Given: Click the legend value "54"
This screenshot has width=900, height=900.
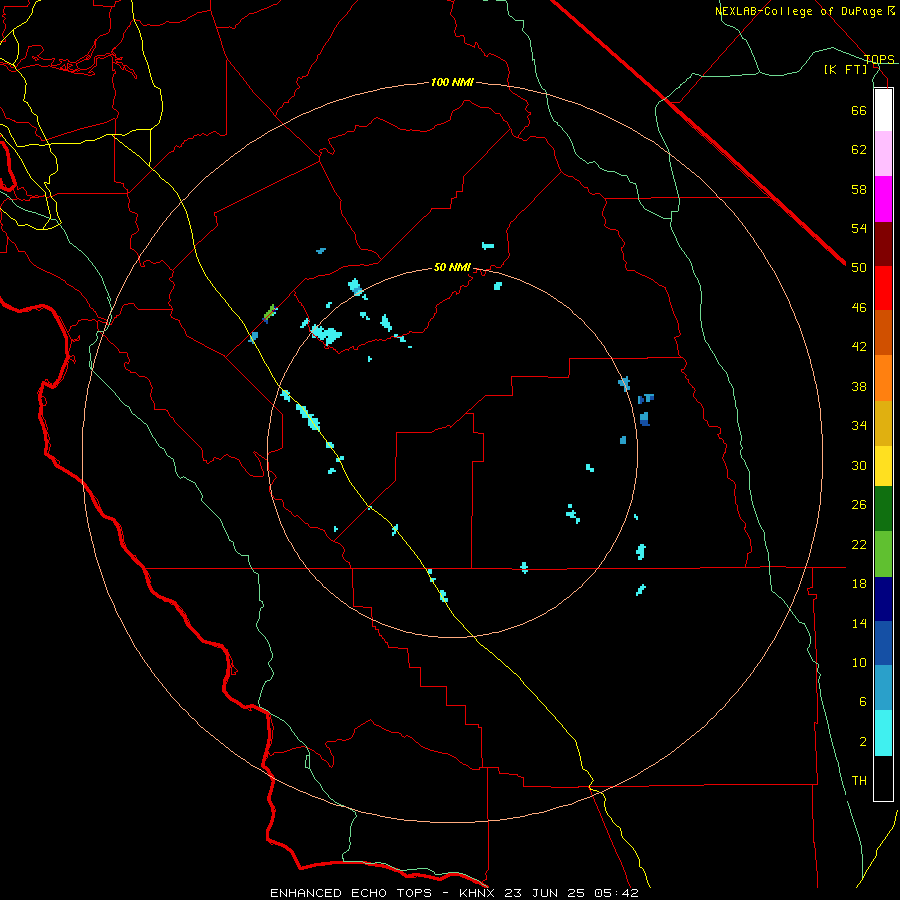Looking at the screenshot, I should point(859,228).
